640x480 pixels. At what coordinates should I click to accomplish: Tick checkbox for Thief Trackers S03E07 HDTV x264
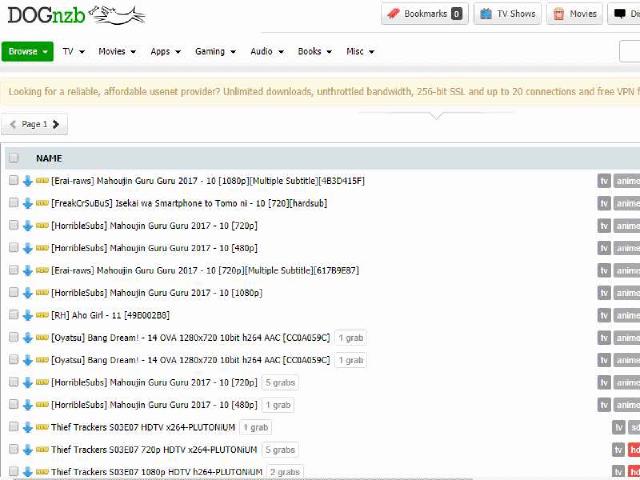pyautogui.click(x=13, y=427)
